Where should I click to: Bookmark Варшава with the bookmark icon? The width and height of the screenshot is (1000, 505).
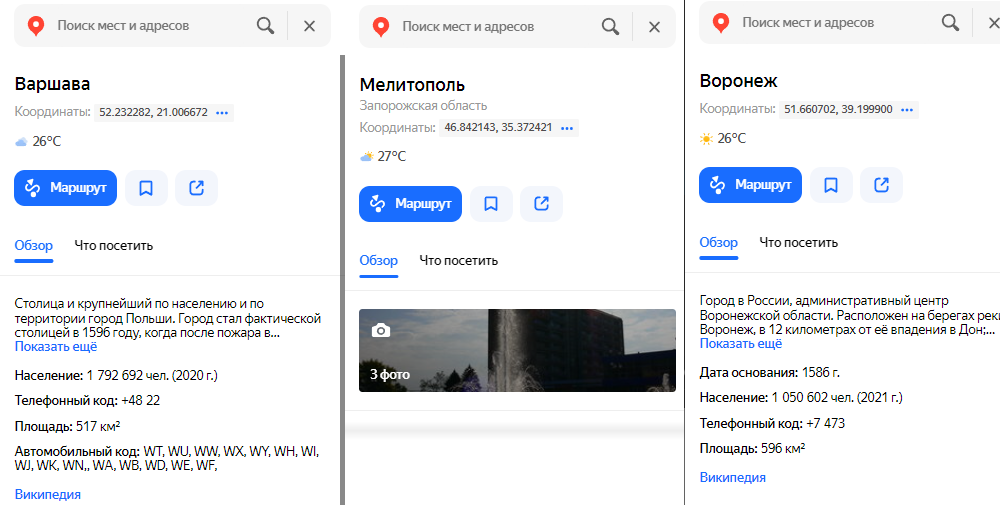[146, 188]
